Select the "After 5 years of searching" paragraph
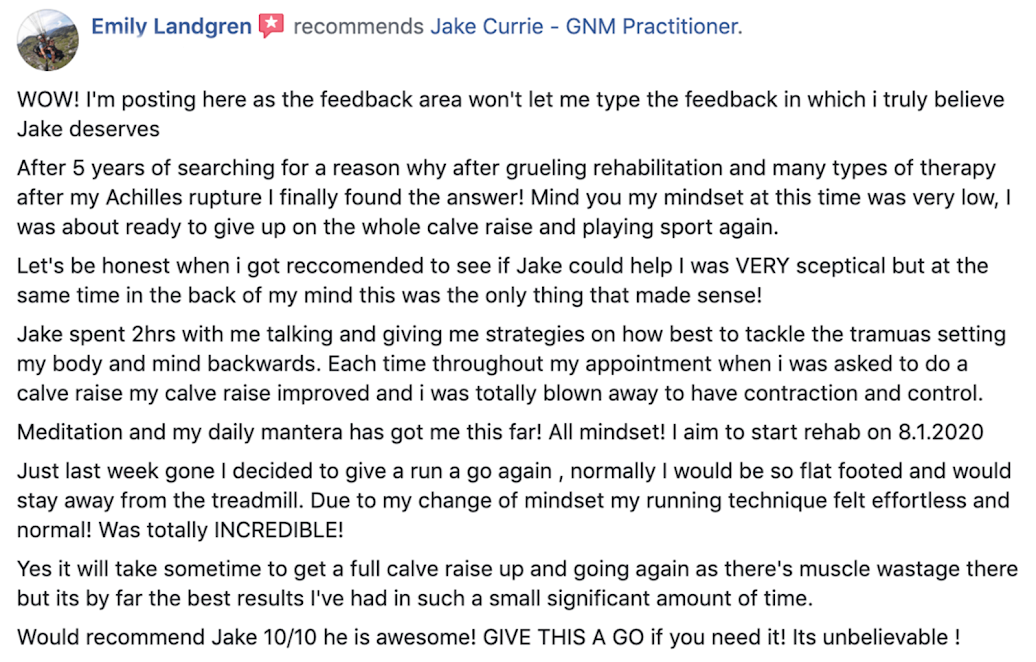The height and width of the screenshot is (662, 1036). [x=514, y=197]
